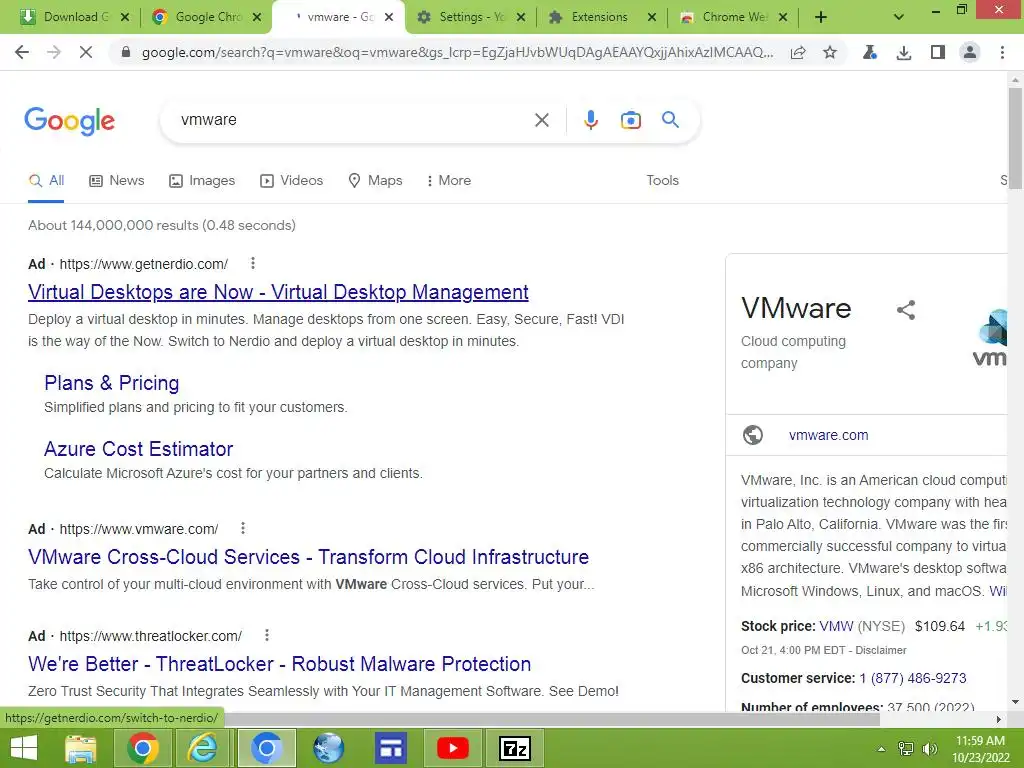Click the globe icon beside vmware.com
This screenshot has width=1024, height=768.
pos(753,435)
